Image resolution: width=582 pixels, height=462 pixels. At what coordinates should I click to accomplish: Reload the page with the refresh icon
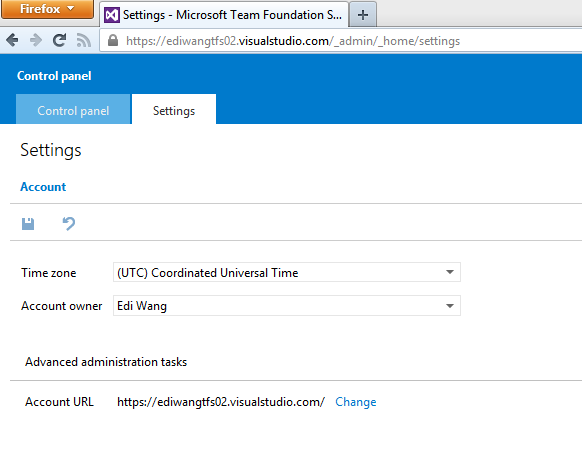click(x=59, y=40)
